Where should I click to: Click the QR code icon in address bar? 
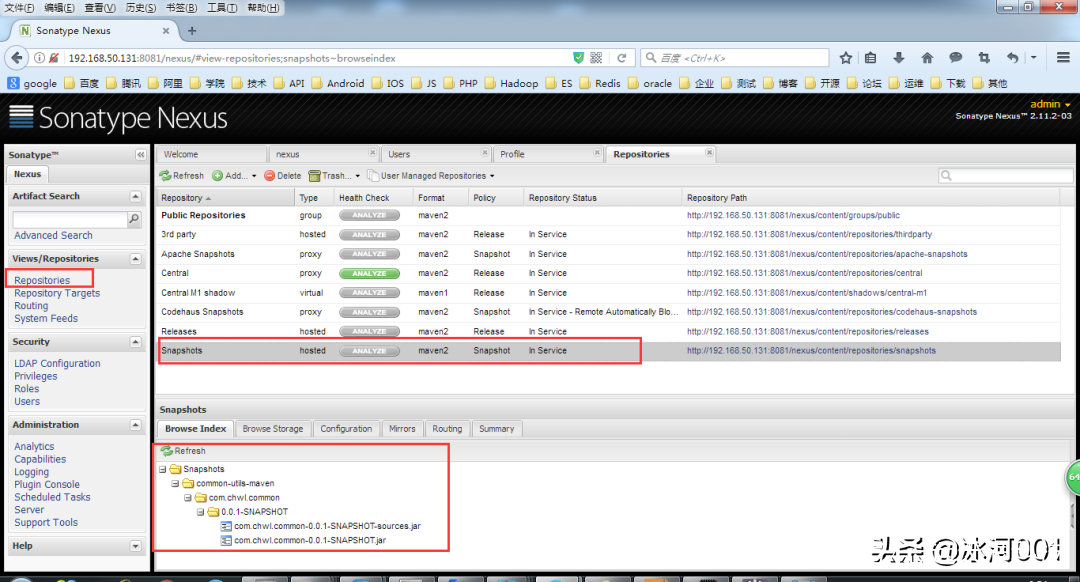[596, 58]
